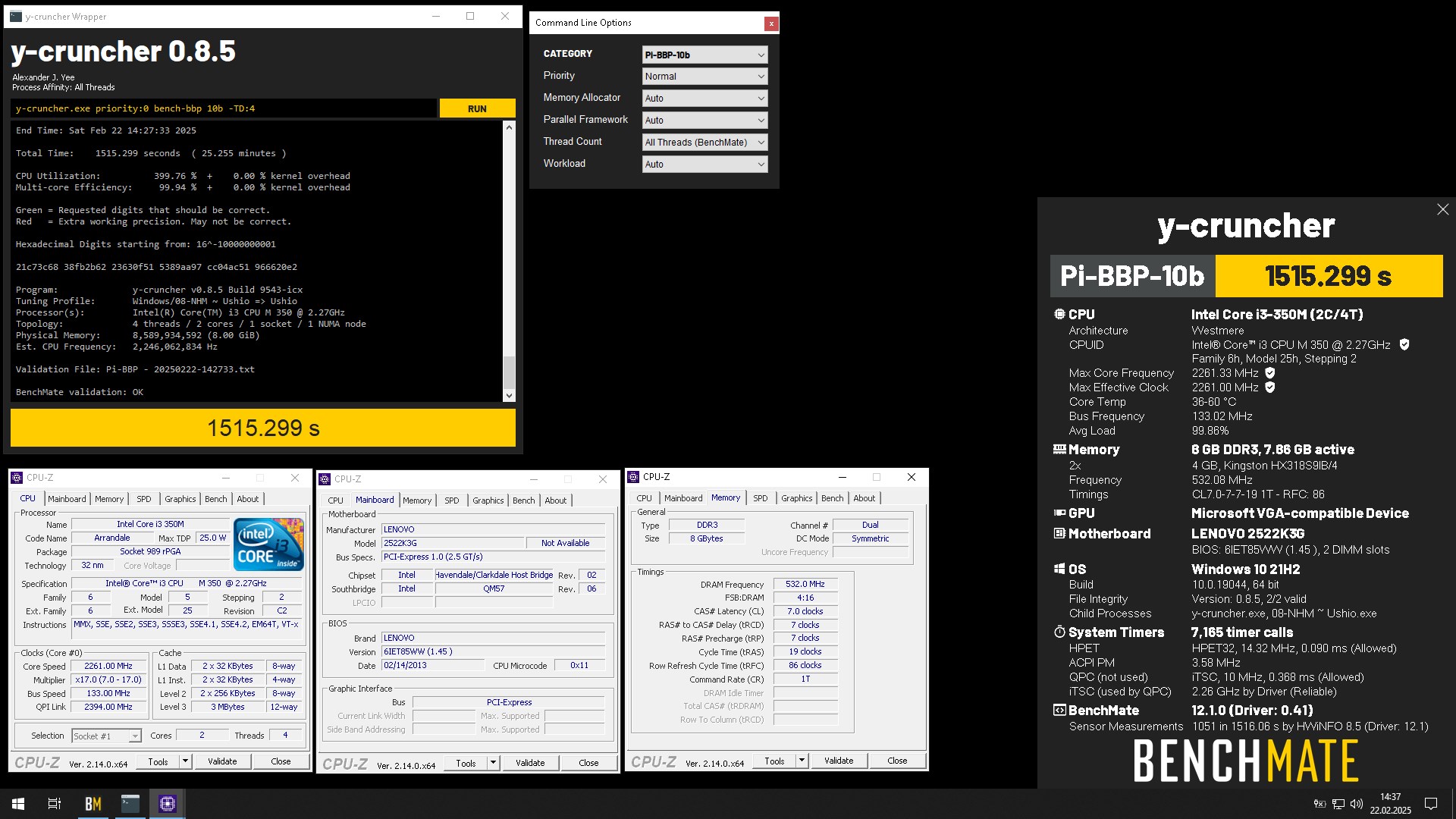Click Validate in CPU-Z CPU window
The height and width of the screenshot is (819, 1456).
(222, 761)
